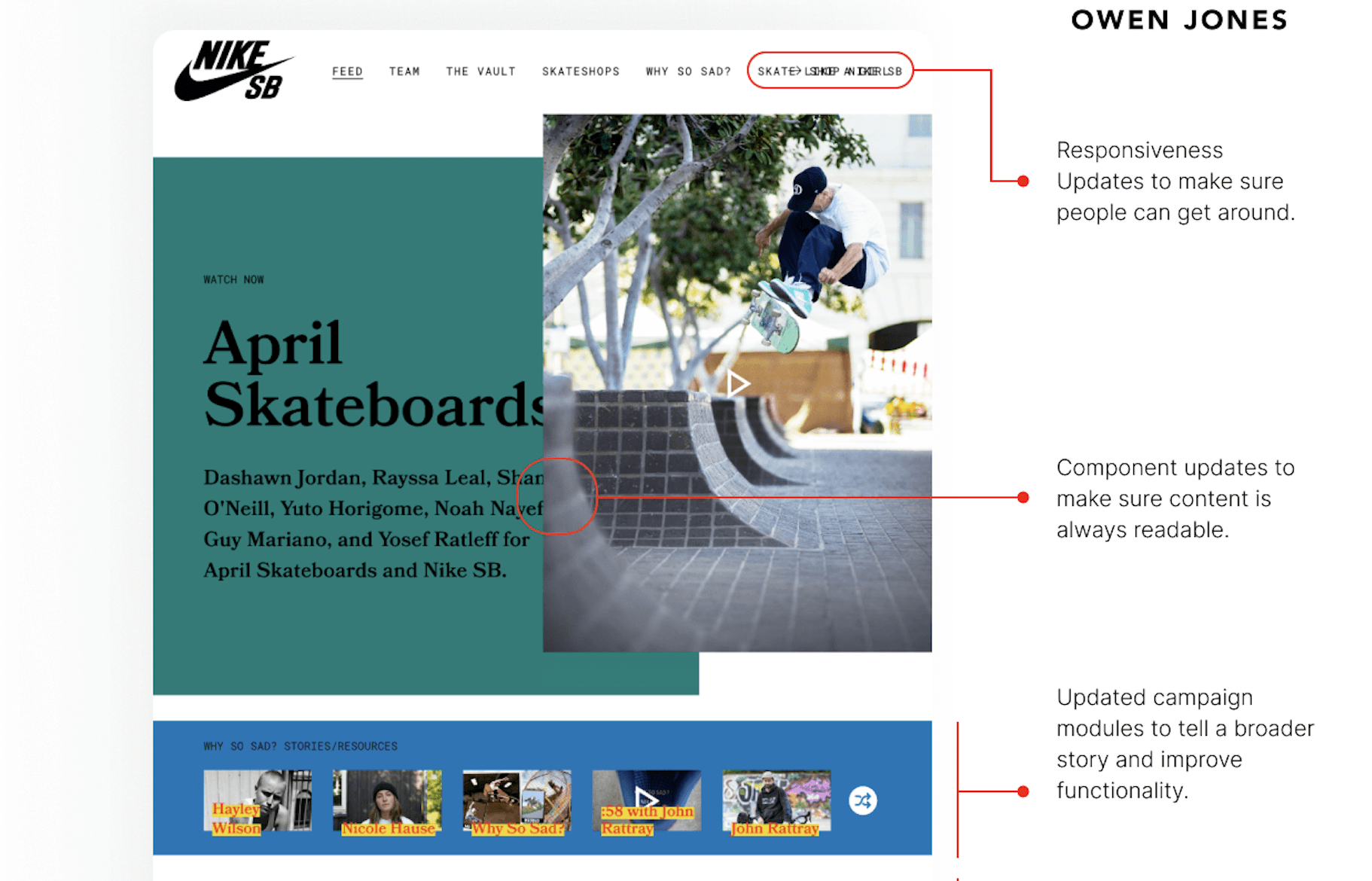Viewport: 1372px width, 881px height.
Task: Click the "WHY SO SAD? STORIES/RESOURCES" heading
Action: point(300,746)
